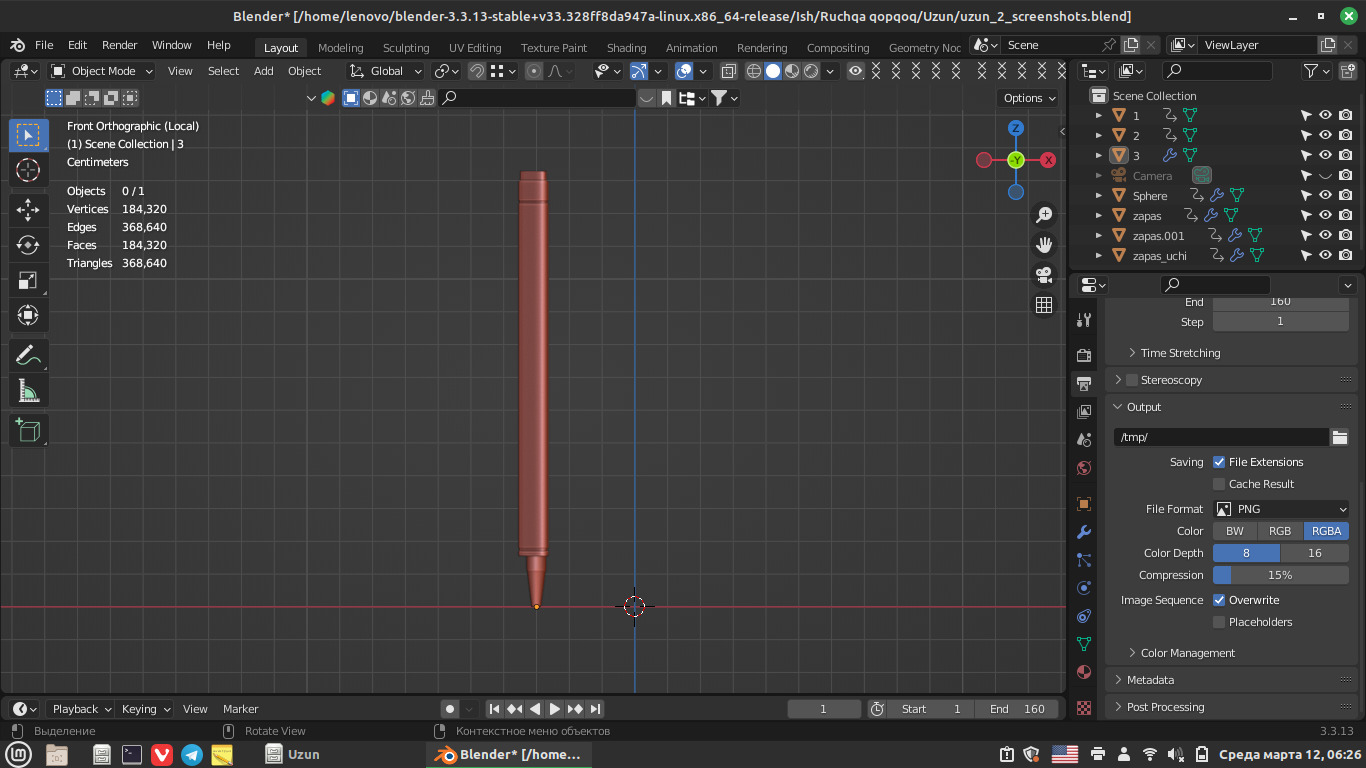Open the File Format PNG dropdown
Screen dimensions: 1366x768
(x=1281, y=509)
